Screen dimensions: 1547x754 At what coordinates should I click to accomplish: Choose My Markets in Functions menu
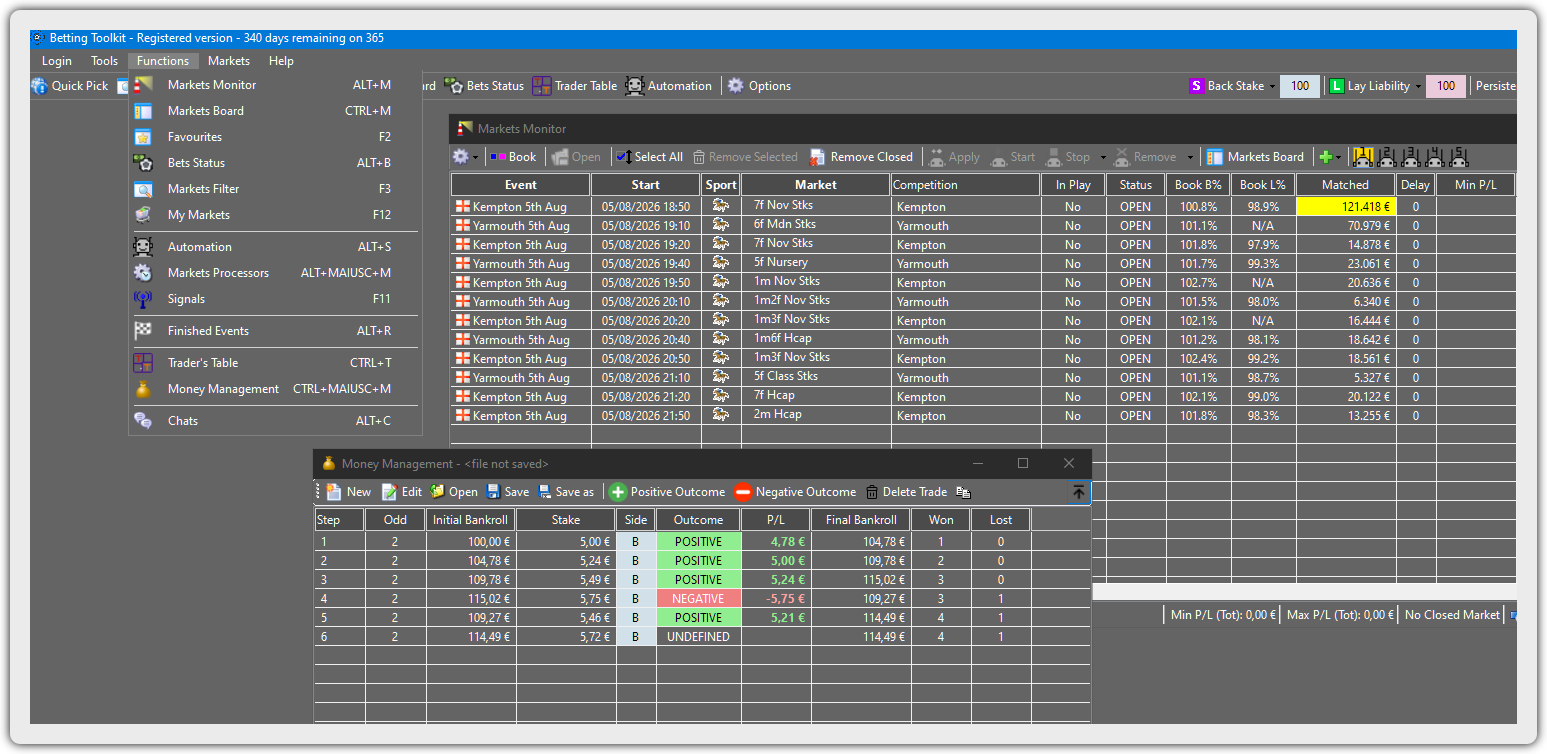tap(275, 215)
